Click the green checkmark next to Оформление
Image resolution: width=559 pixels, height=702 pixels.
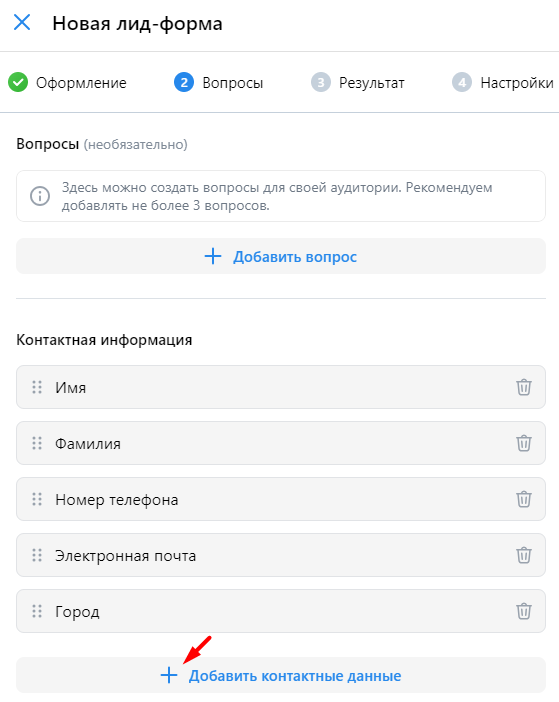tap(18, 82)
